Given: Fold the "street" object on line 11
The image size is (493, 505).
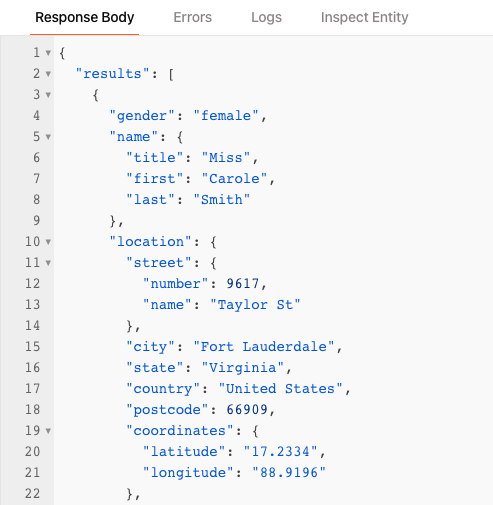Looking at the screenshot, I should 48,263.
